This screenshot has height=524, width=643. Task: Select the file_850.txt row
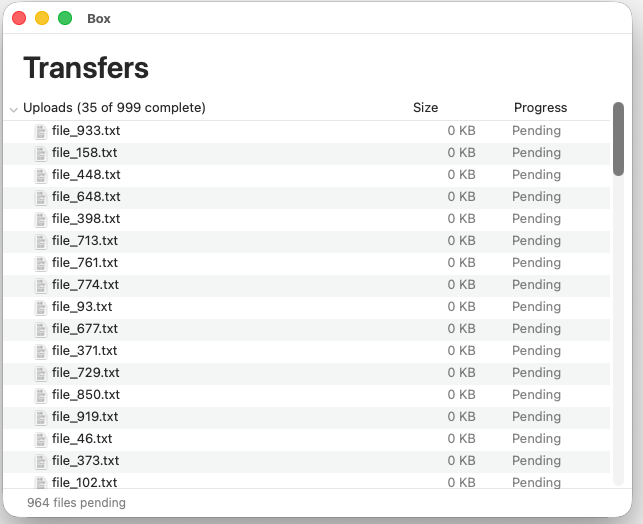tap(307, 395)
